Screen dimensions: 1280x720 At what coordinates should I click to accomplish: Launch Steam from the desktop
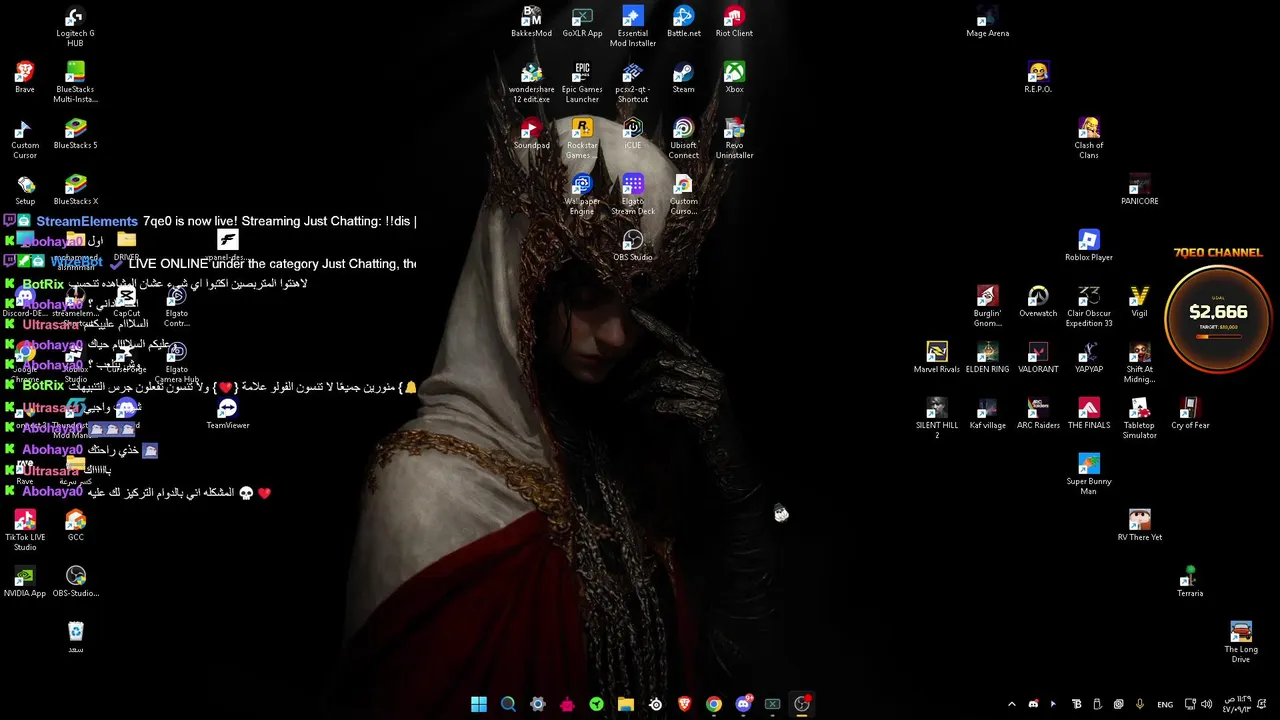pos(684,78)
